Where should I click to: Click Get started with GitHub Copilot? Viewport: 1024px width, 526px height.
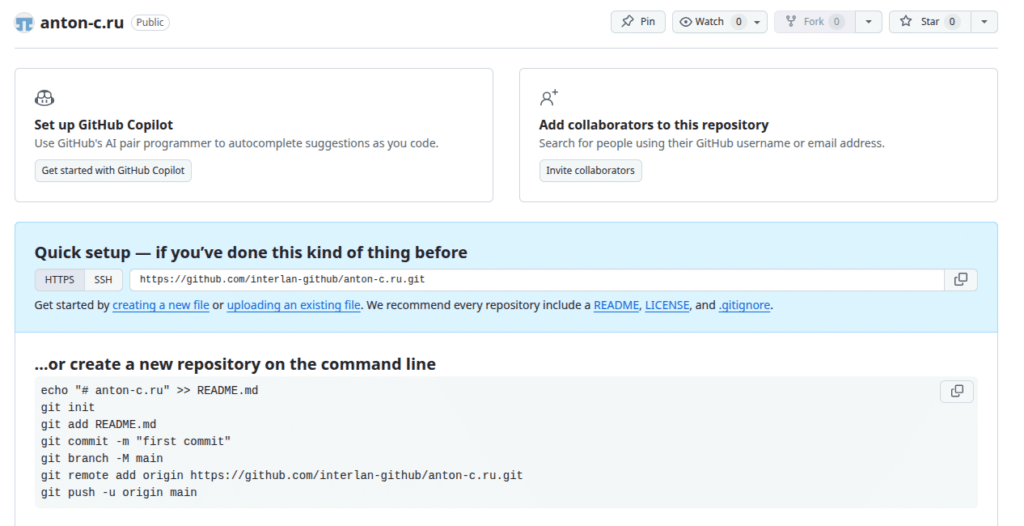(x=113, y=171)
